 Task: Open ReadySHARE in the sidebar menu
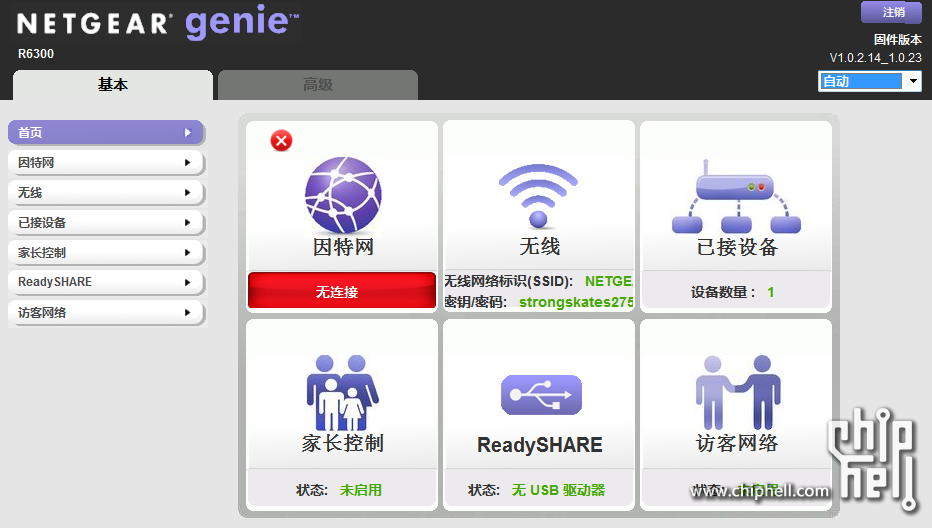pyautogui.click(x=106, y=282)
